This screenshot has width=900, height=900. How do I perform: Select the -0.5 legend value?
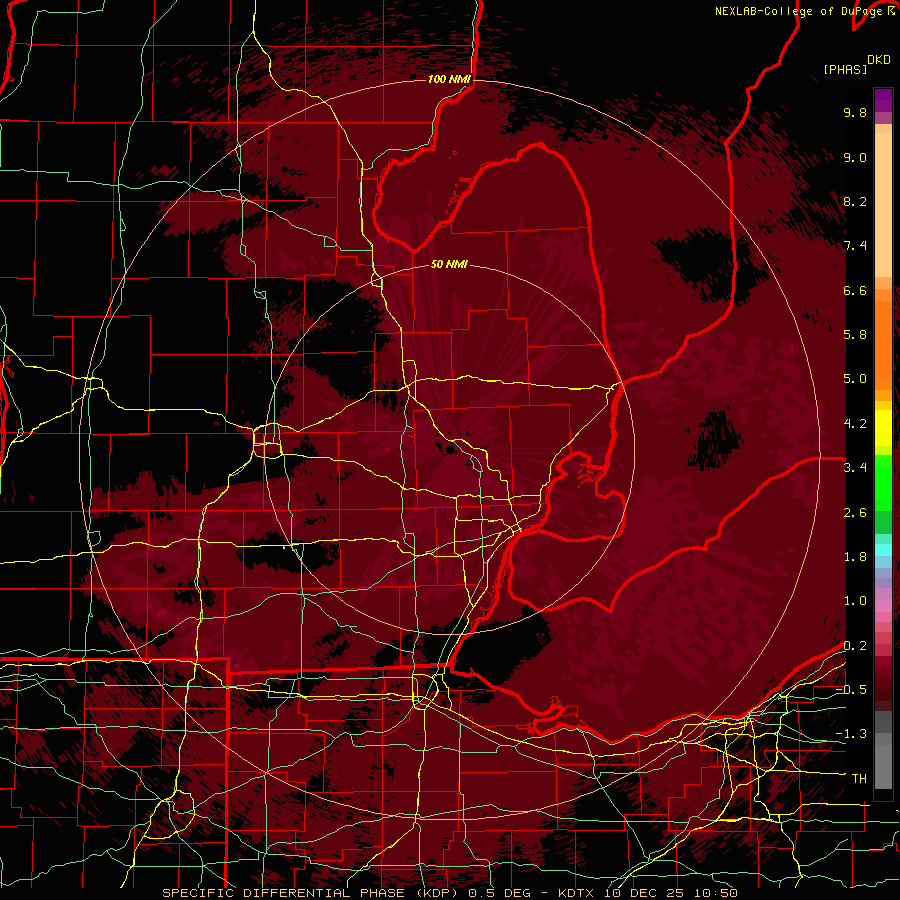point(851,690)
